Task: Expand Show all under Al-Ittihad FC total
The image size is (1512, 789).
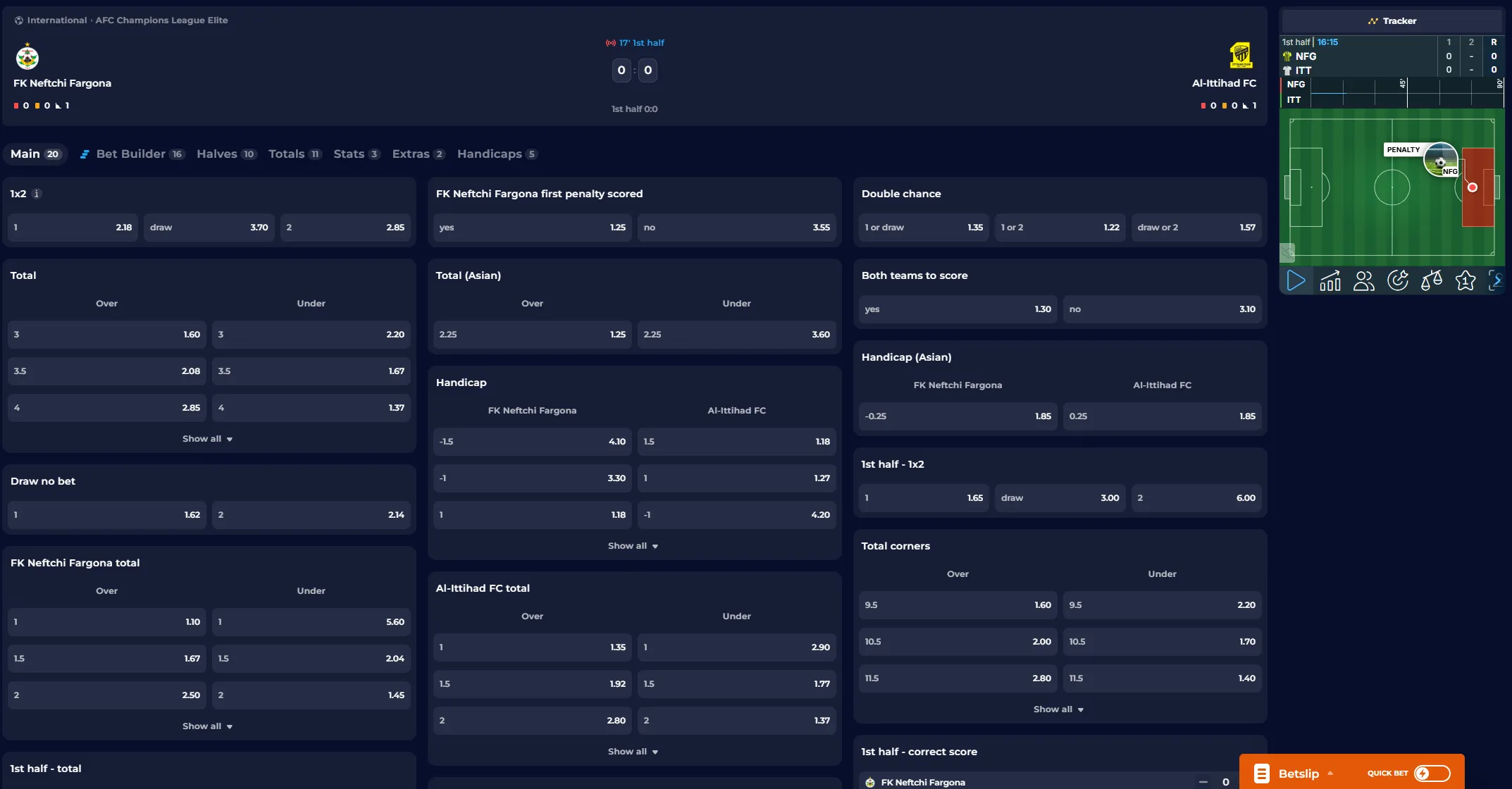Action: click(x=633, y=752)
